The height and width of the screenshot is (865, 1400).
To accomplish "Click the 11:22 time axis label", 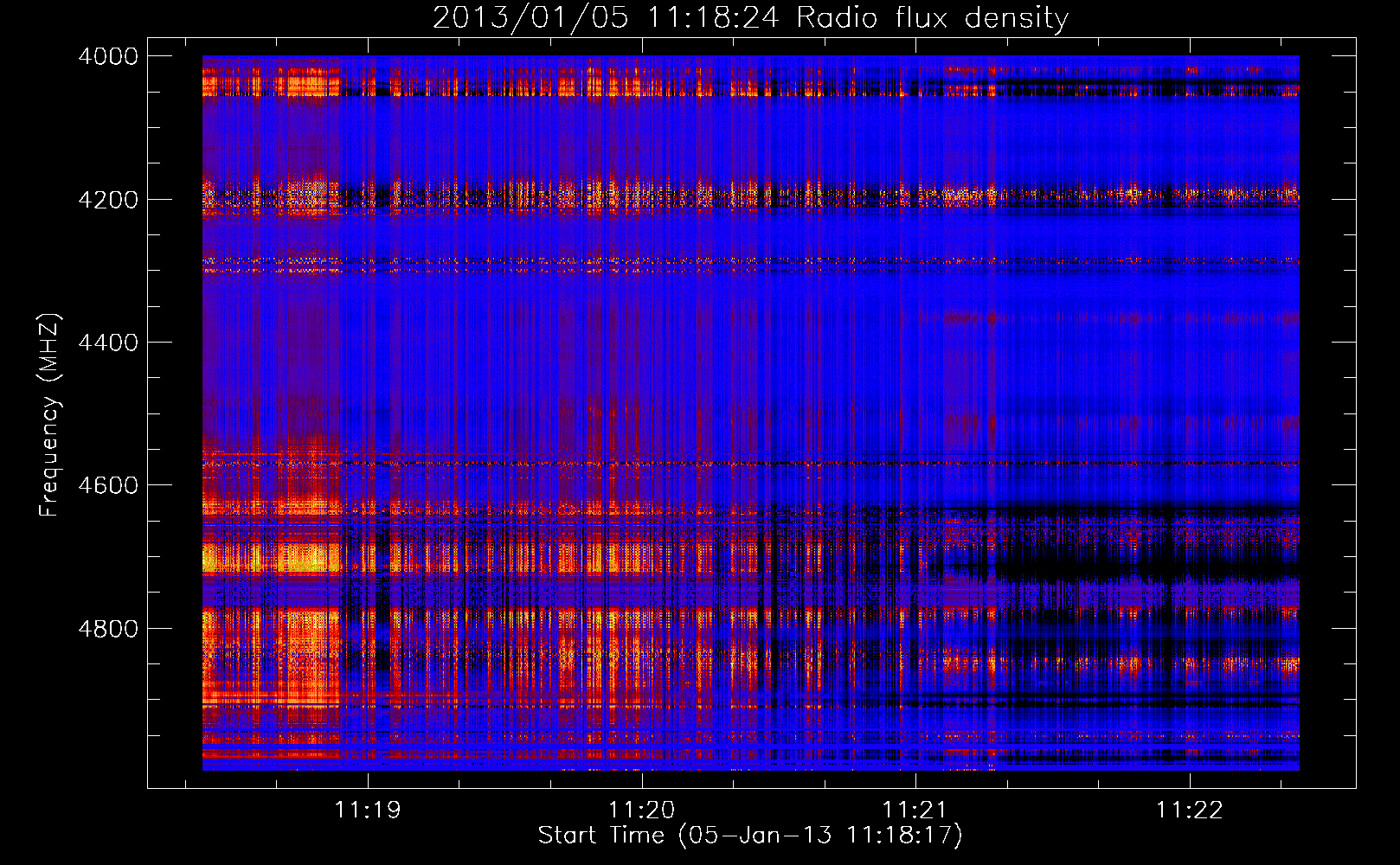I will pos(1189,810).
